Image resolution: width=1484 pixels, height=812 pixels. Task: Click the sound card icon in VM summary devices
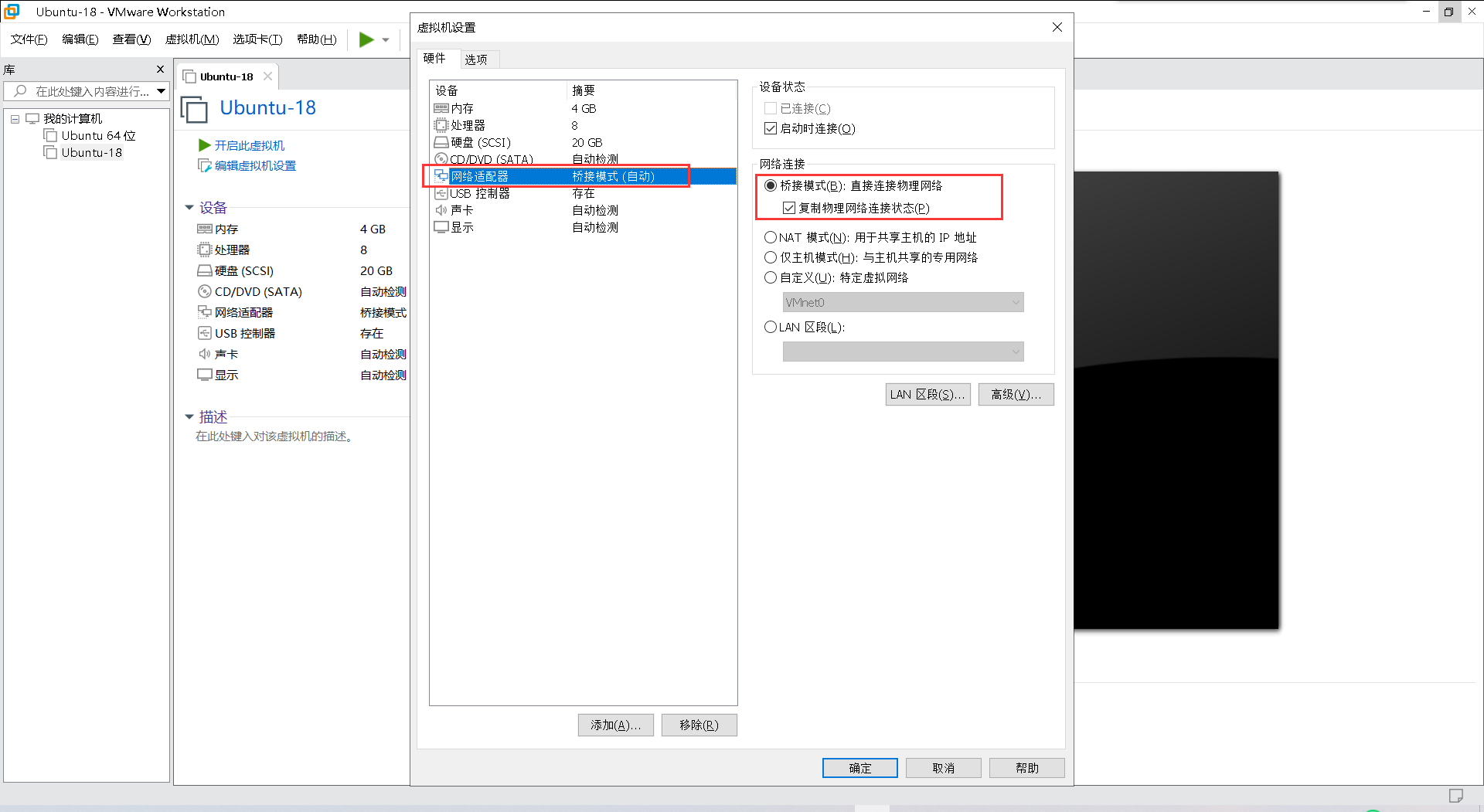click(205, 354)
